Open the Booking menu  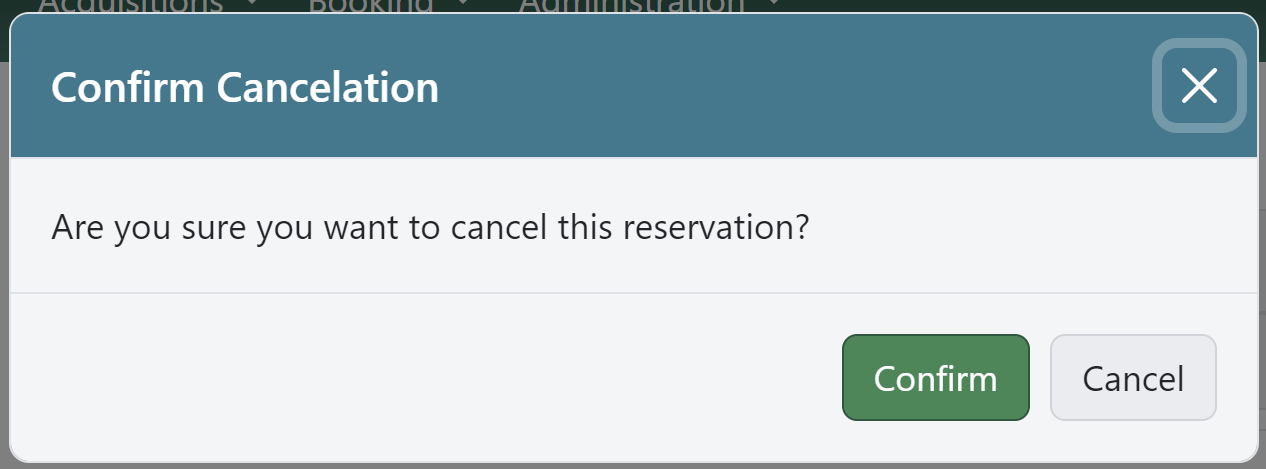(370, 5)
